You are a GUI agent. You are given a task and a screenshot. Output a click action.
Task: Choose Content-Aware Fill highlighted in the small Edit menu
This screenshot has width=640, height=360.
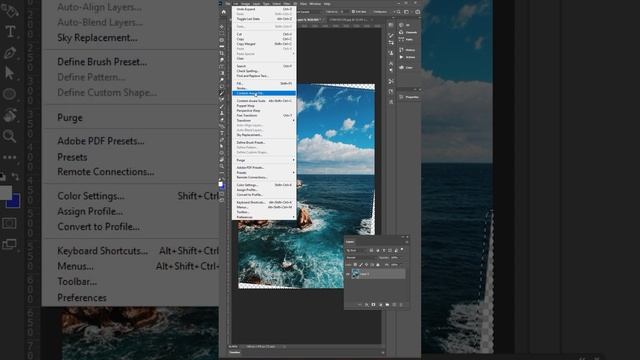264,93
